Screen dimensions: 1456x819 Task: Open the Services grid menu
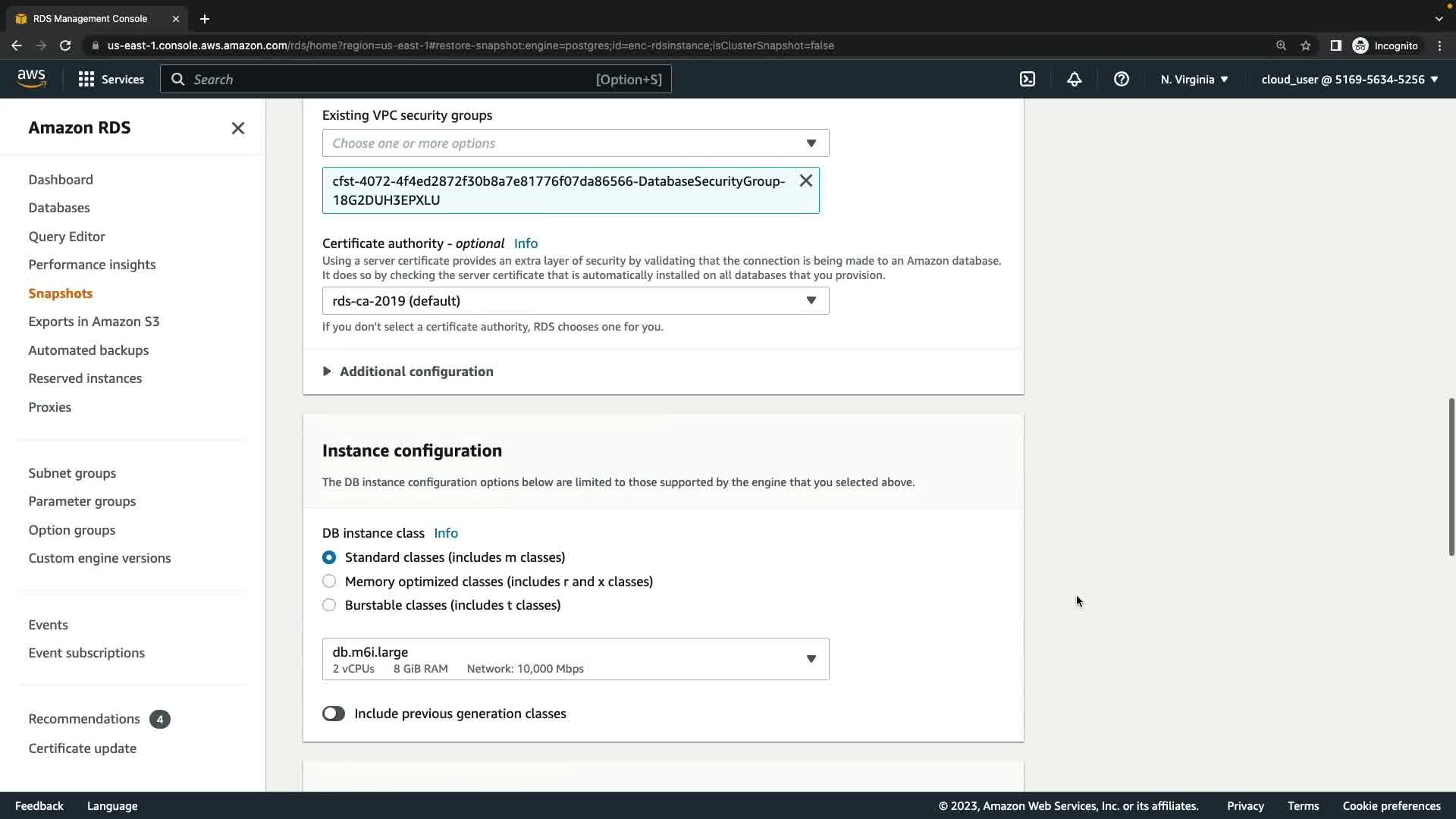point(111,79)
